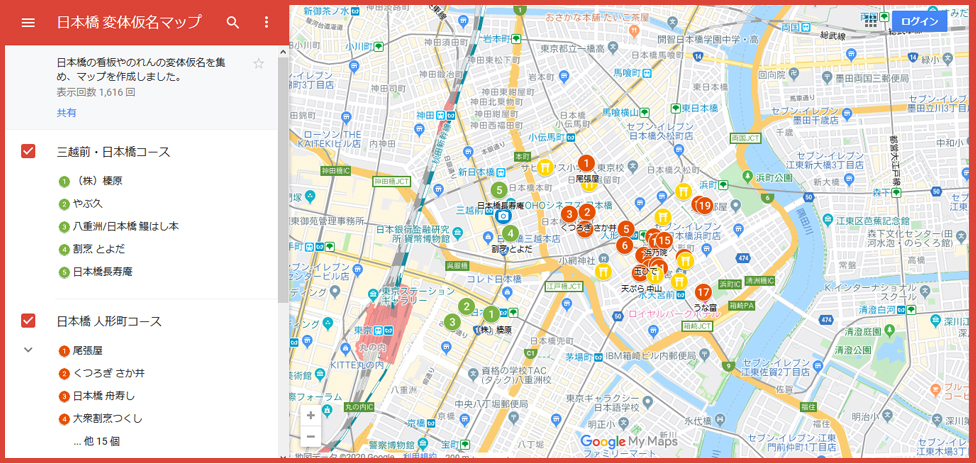Image resolution: width=976 pixels, height=464 pixels.
Task: Click the 表示回数 1,616 回 view count
Action: [x=96, y=92]
